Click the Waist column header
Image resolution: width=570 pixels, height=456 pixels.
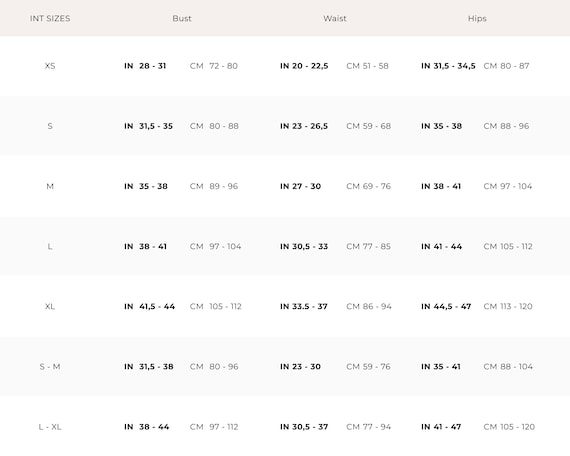coord(335,19)
